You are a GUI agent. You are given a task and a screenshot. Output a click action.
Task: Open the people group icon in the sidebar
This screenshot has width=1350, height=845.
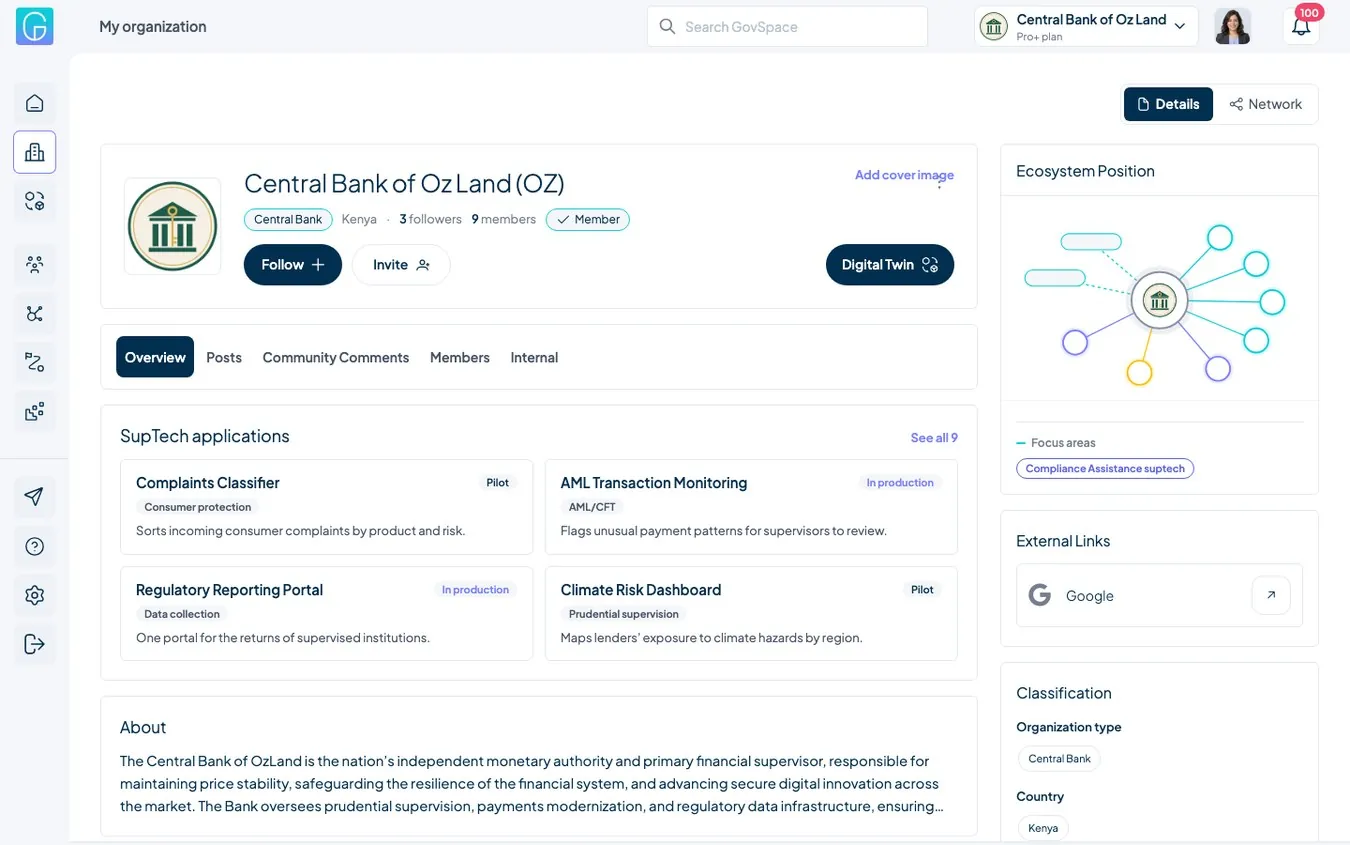(x=35, y=265)
